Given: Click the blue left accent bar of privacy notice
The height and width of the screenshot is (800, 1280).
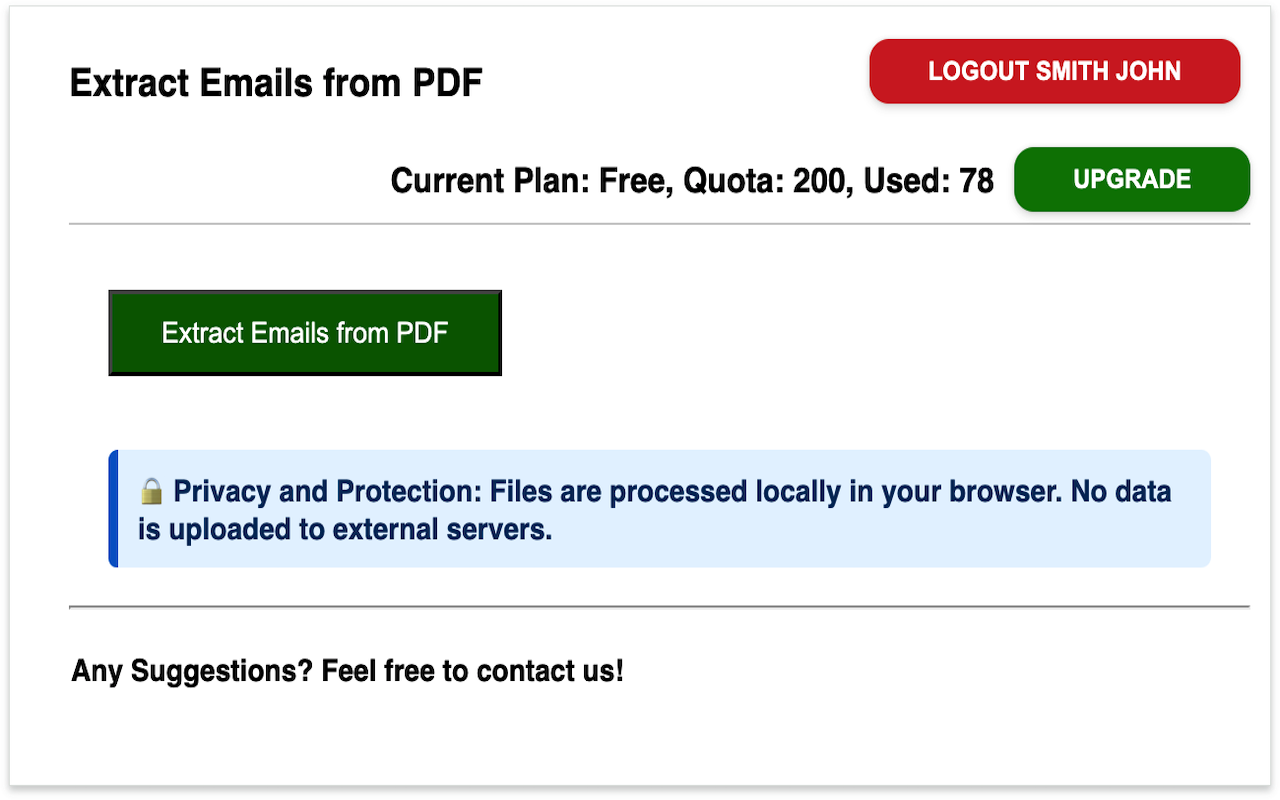Looking at the screenshot, I should [x=113, y=508].
